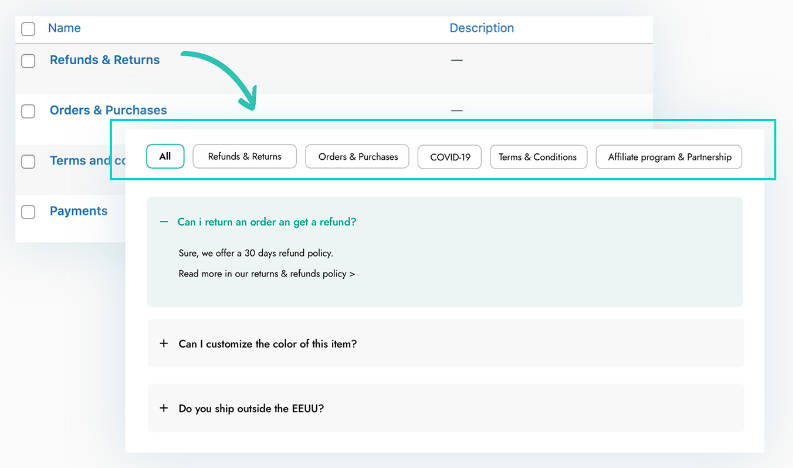Sort the table by Description column

(x=481, y=28)
